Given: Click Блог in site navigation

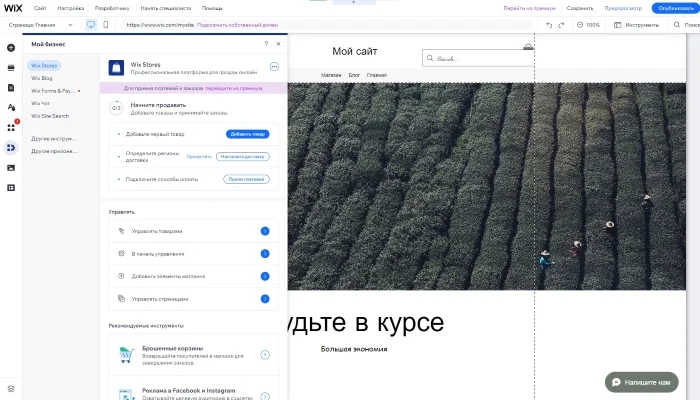Looking at the screenshot, I should pos(354,75).
